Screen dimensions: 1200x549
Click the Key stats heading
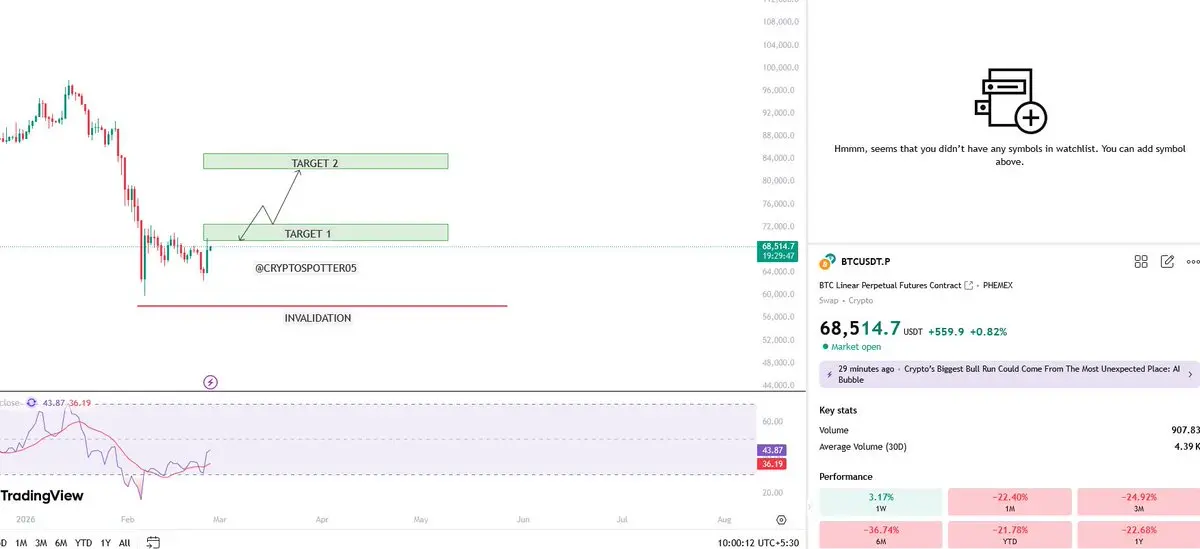[838, 410]
